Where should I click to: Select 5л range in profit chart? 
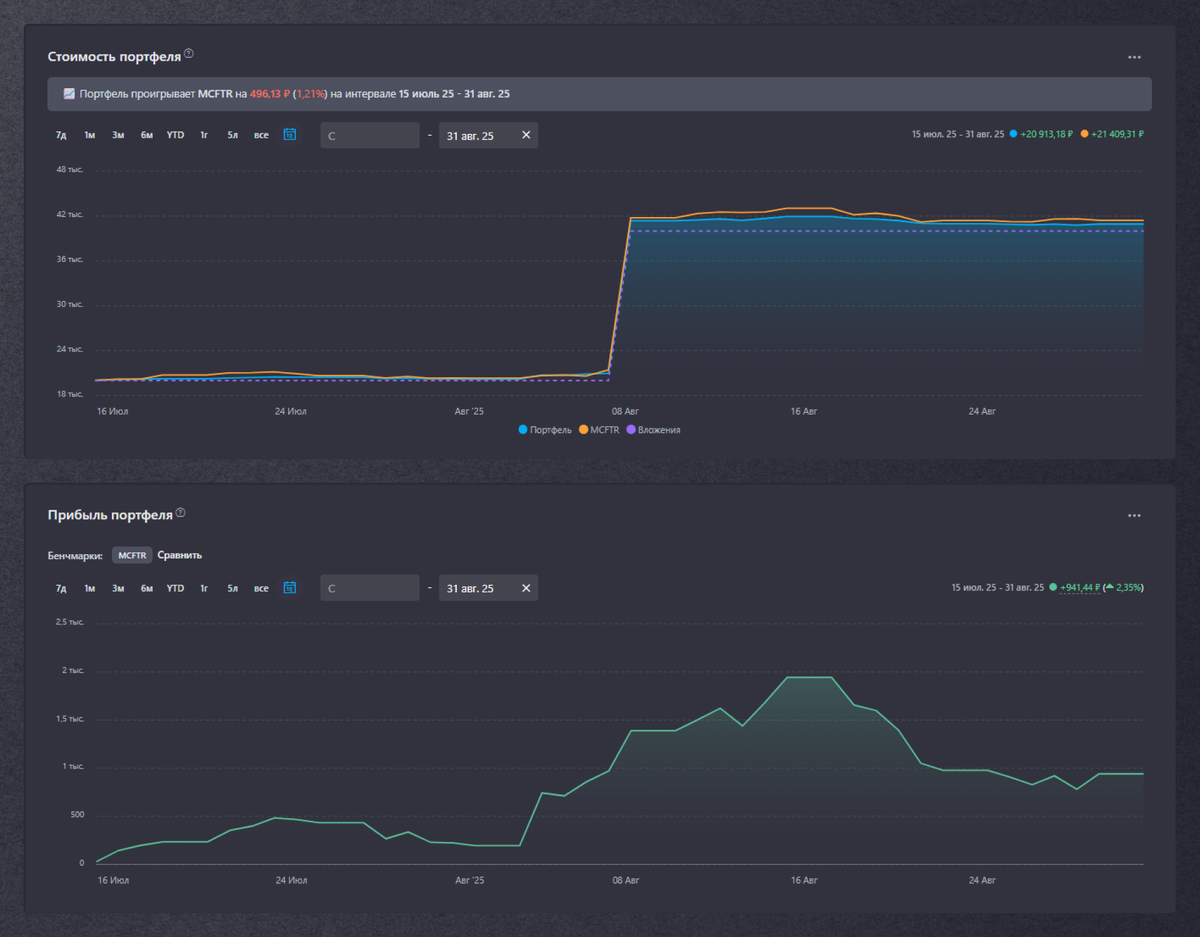click(232, 588)
